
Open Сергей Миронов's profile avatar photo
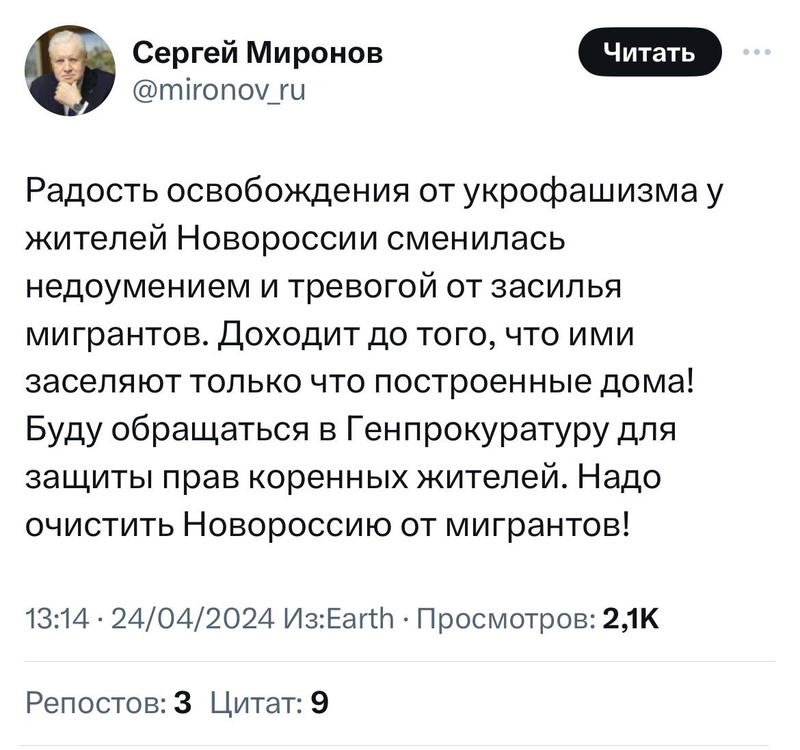(71, 70)
